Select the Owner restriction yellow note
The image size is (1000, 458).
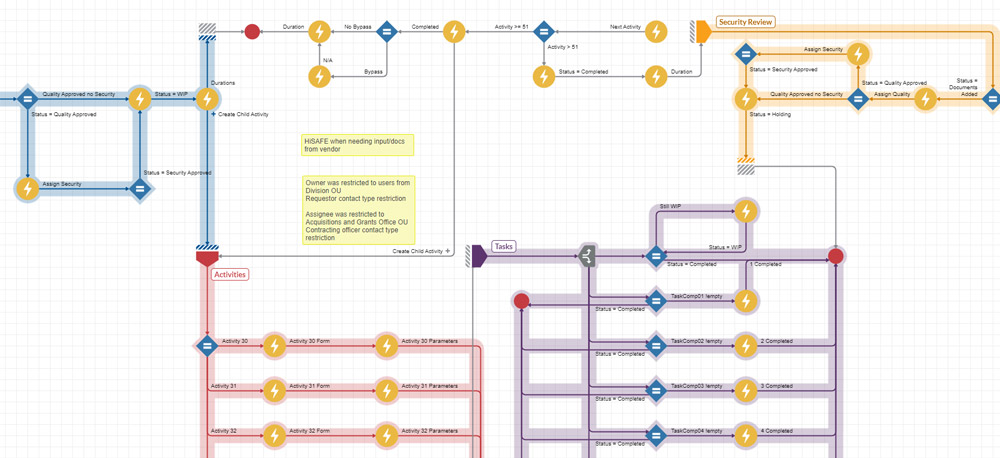click(358, 210)
